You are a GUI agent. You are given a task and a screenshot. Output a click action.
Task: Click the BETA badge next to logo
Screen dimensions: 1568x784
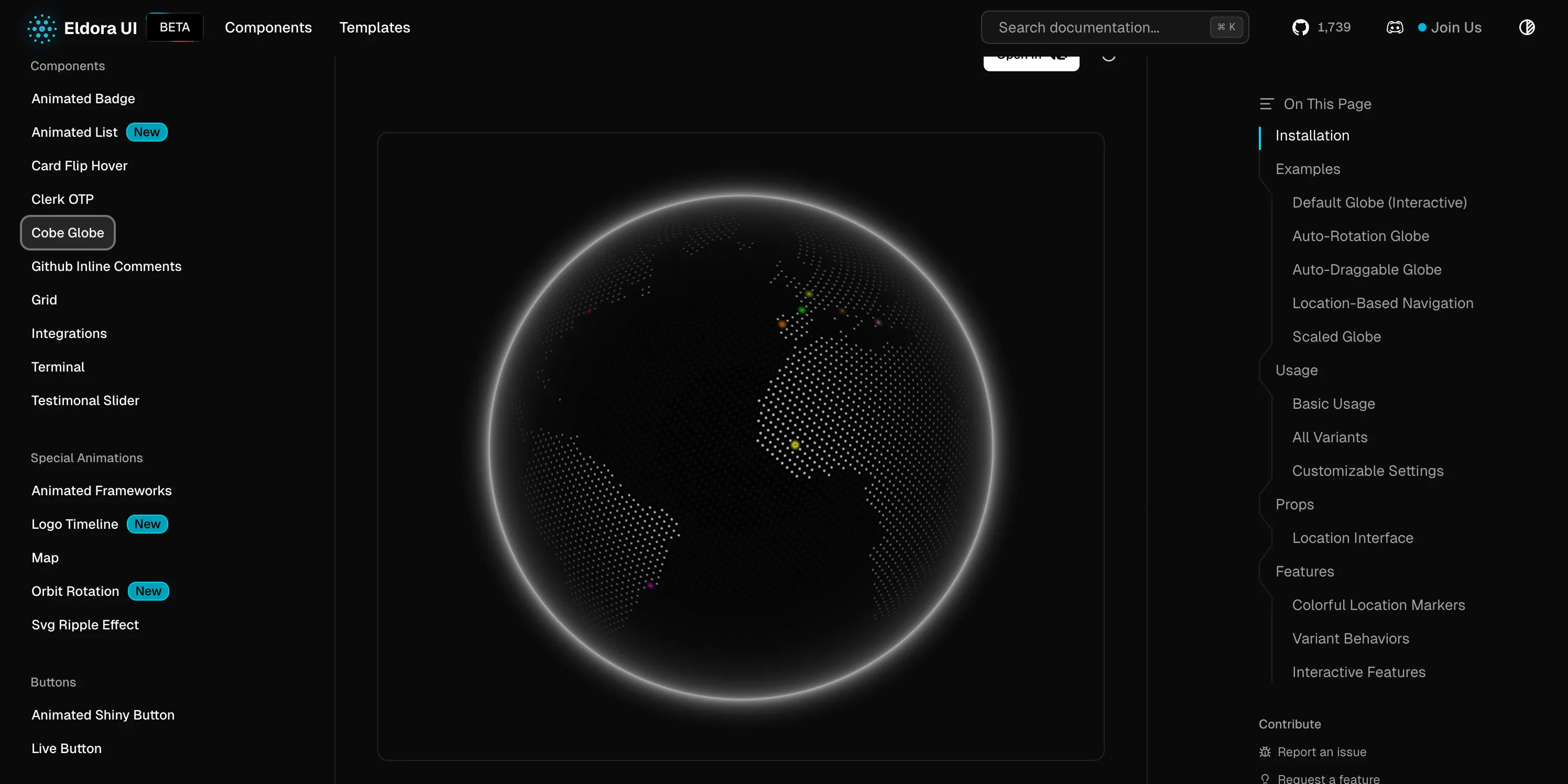175,27
